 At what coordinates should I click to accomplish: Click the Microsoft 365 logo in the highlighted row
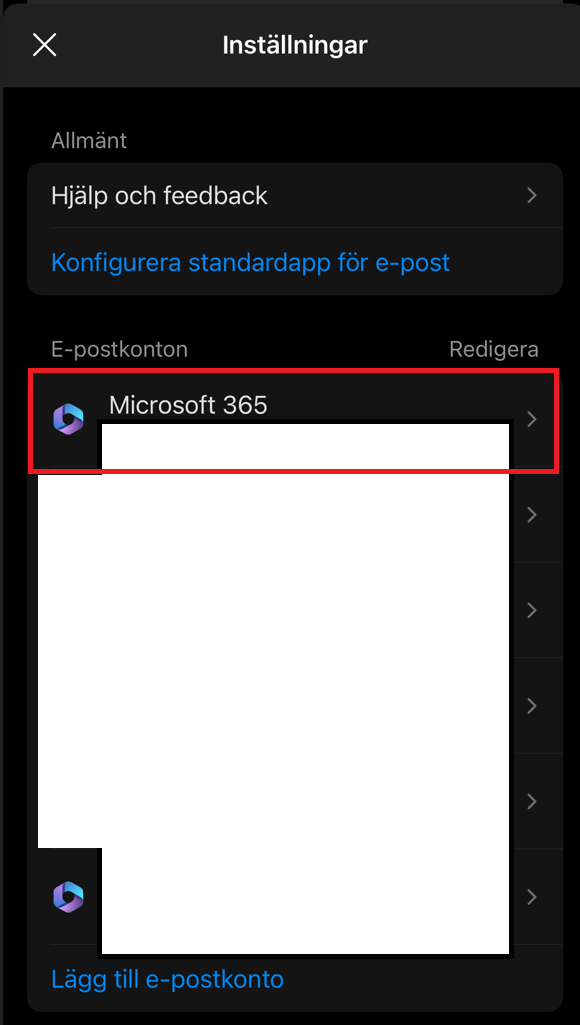click(x=69, y=419)
